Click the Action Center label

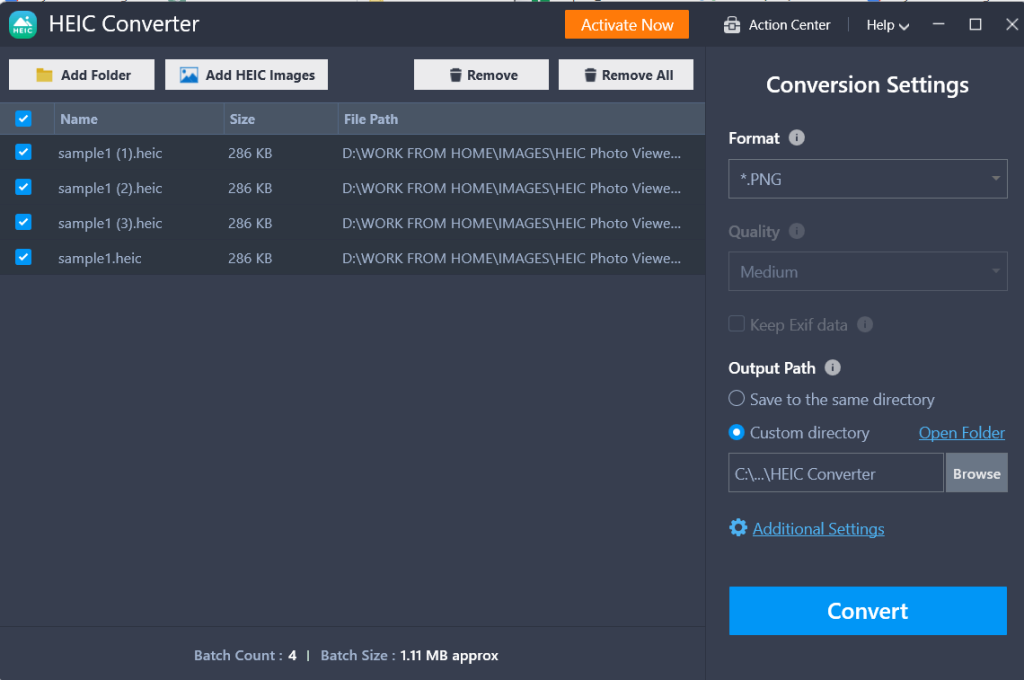click(790, 25)
